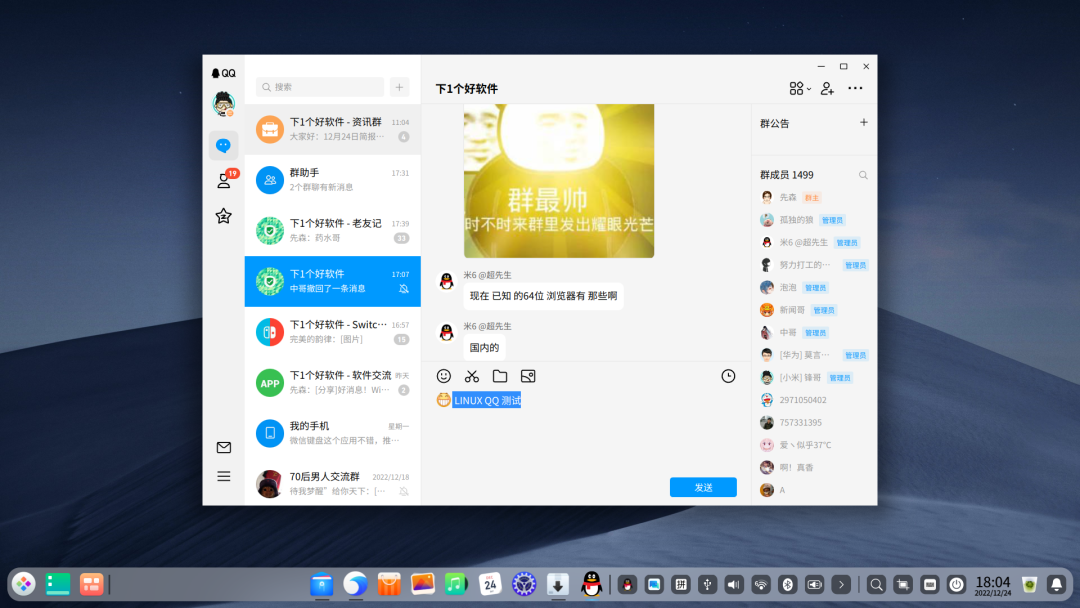Click the message bubble '国内的'
1080x608 pixels.
pyautogui.click(x=484, y=347)
